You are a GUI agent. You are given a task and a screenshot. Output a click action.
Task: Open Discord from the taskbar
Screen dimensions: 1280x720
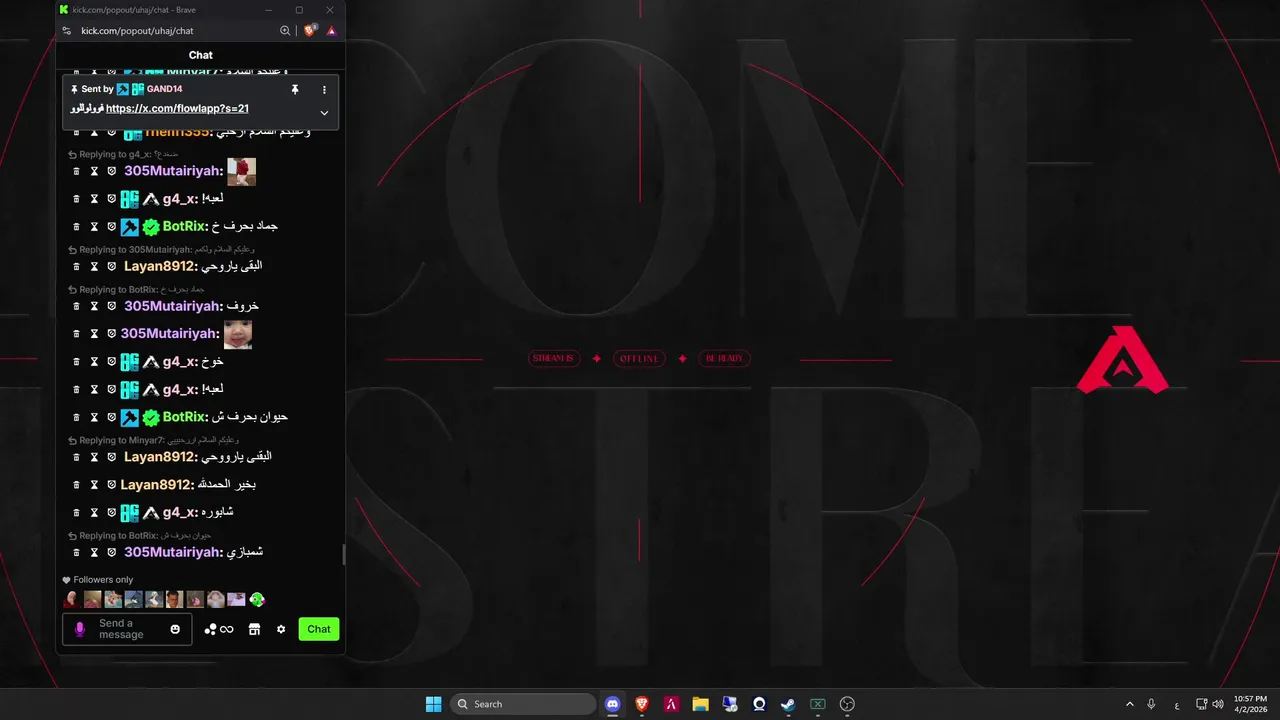(x=613, y=704)
